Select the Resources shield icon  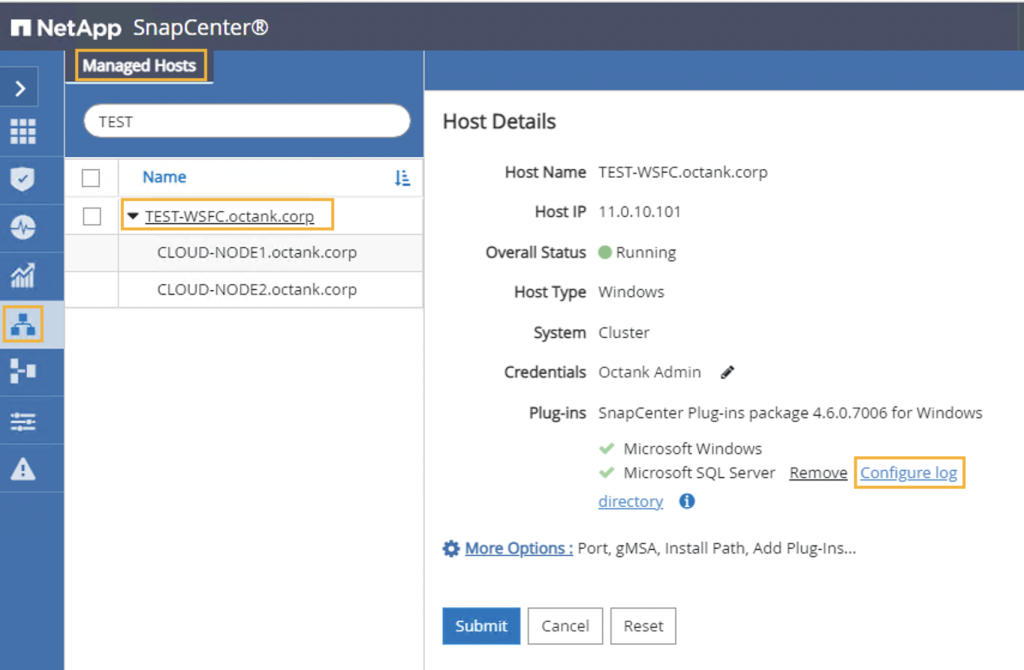tap(20, 177)
